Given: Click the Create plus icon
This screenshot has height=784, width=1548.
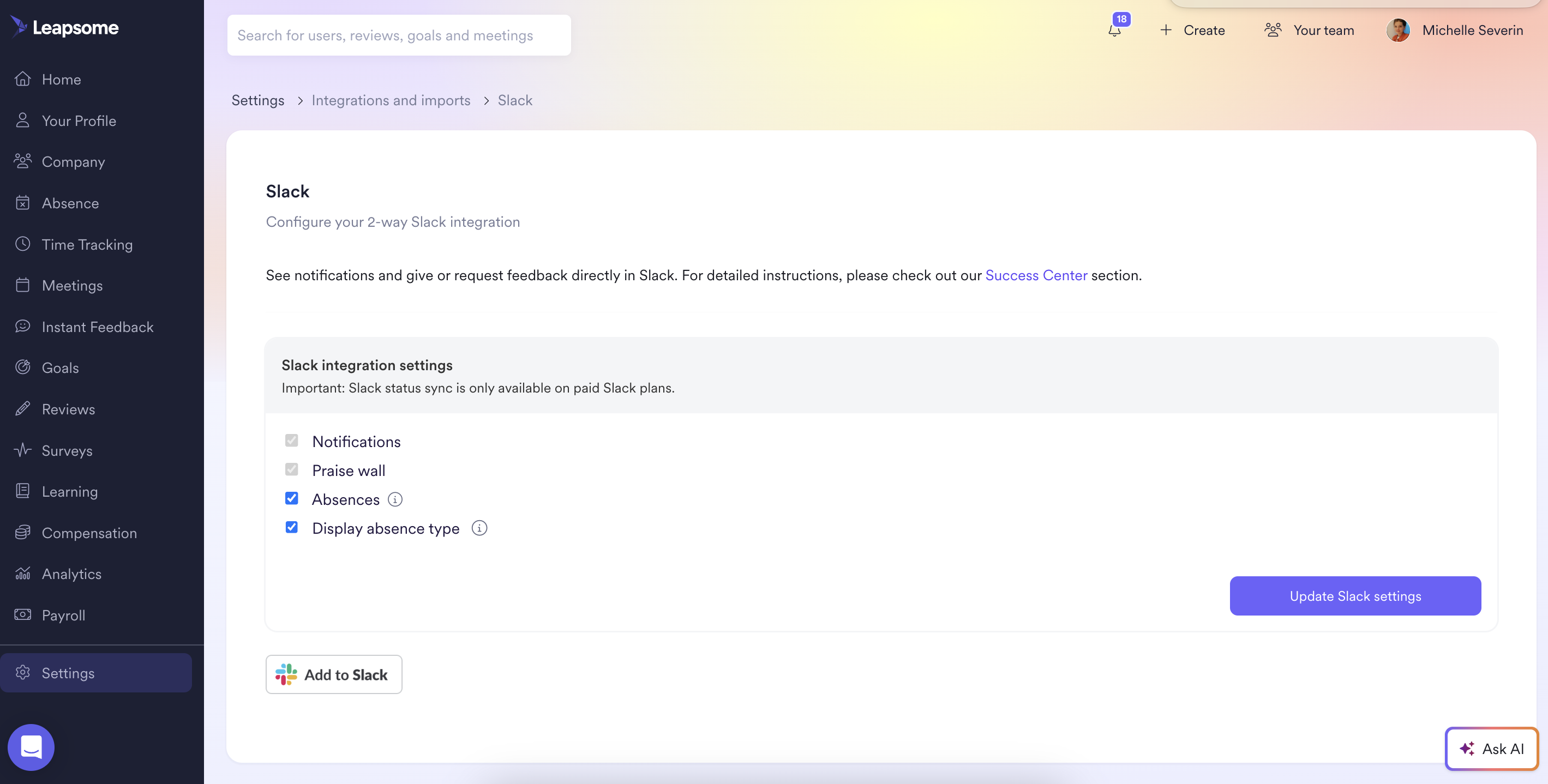Looking at the screenshot, I should click(1166, 30).
